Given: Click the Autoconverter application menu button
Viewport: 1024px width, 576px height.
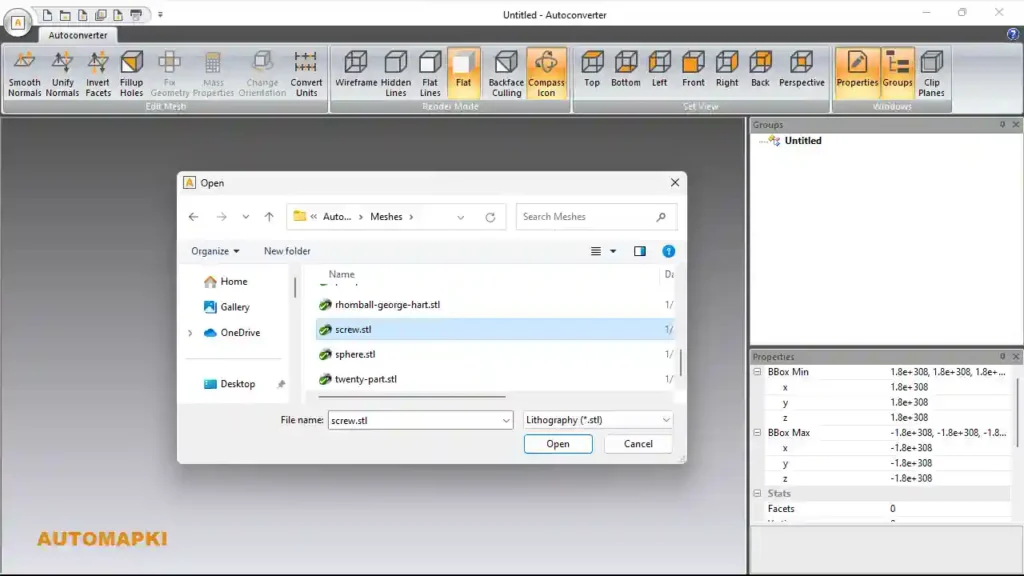Looking at the screenshot, I should coord(18,22).
